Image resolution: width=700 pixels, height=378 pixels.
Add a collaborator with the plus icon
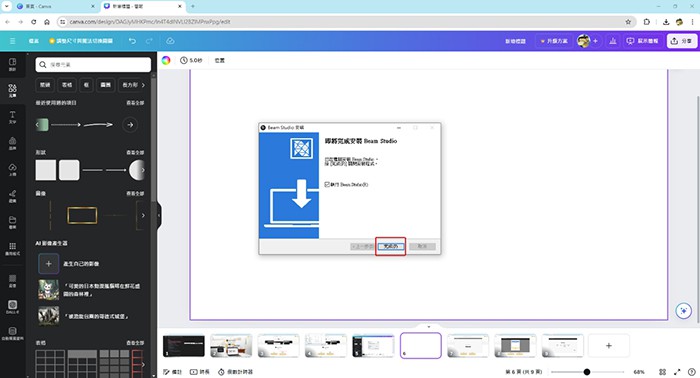point(595,41)
